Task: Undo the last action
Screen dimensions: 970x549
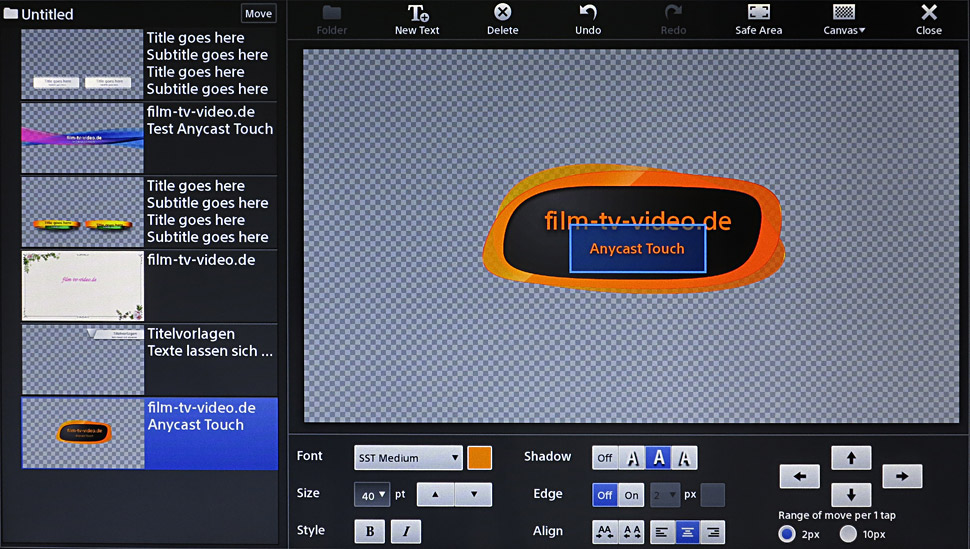Action: point(588,19)
